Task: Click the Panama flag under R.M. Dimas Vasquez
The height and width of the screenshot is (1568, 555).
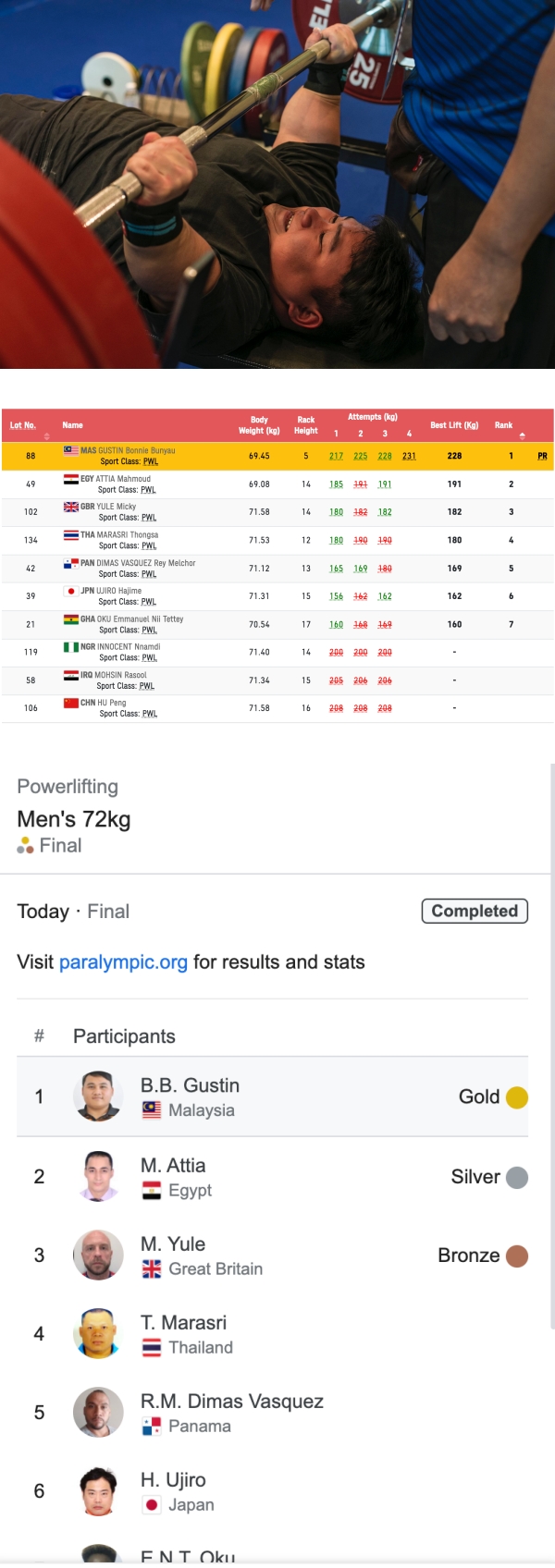Action: point(152,1427)
